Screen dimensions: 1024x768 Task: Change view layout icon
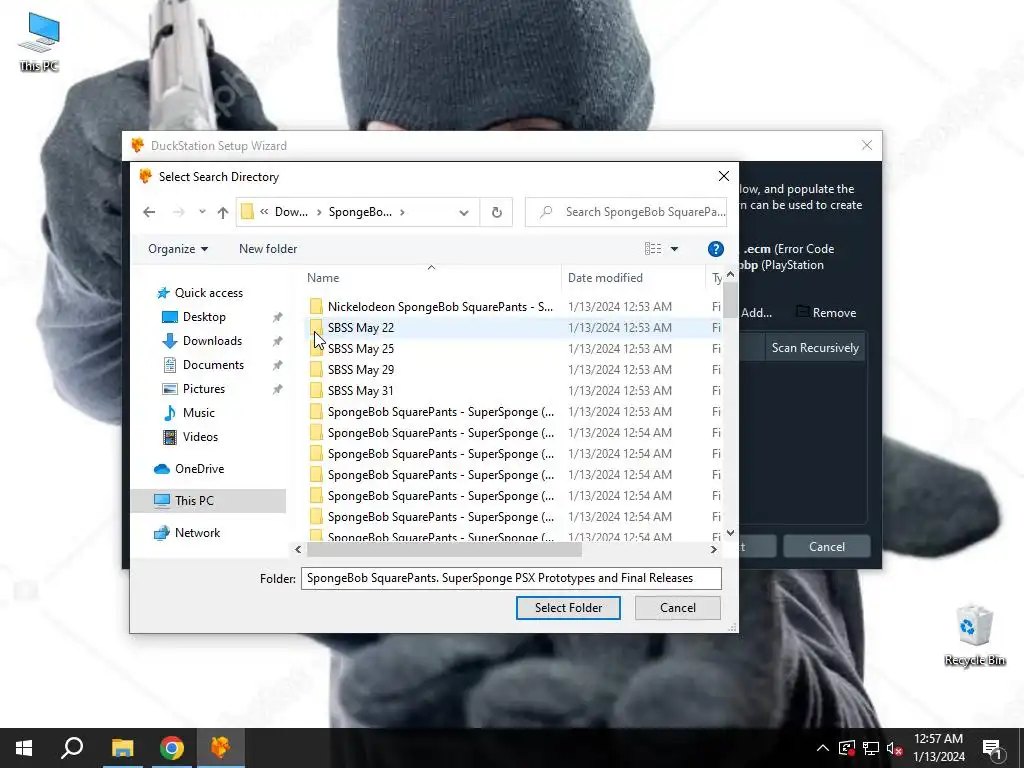coord(652,249)
